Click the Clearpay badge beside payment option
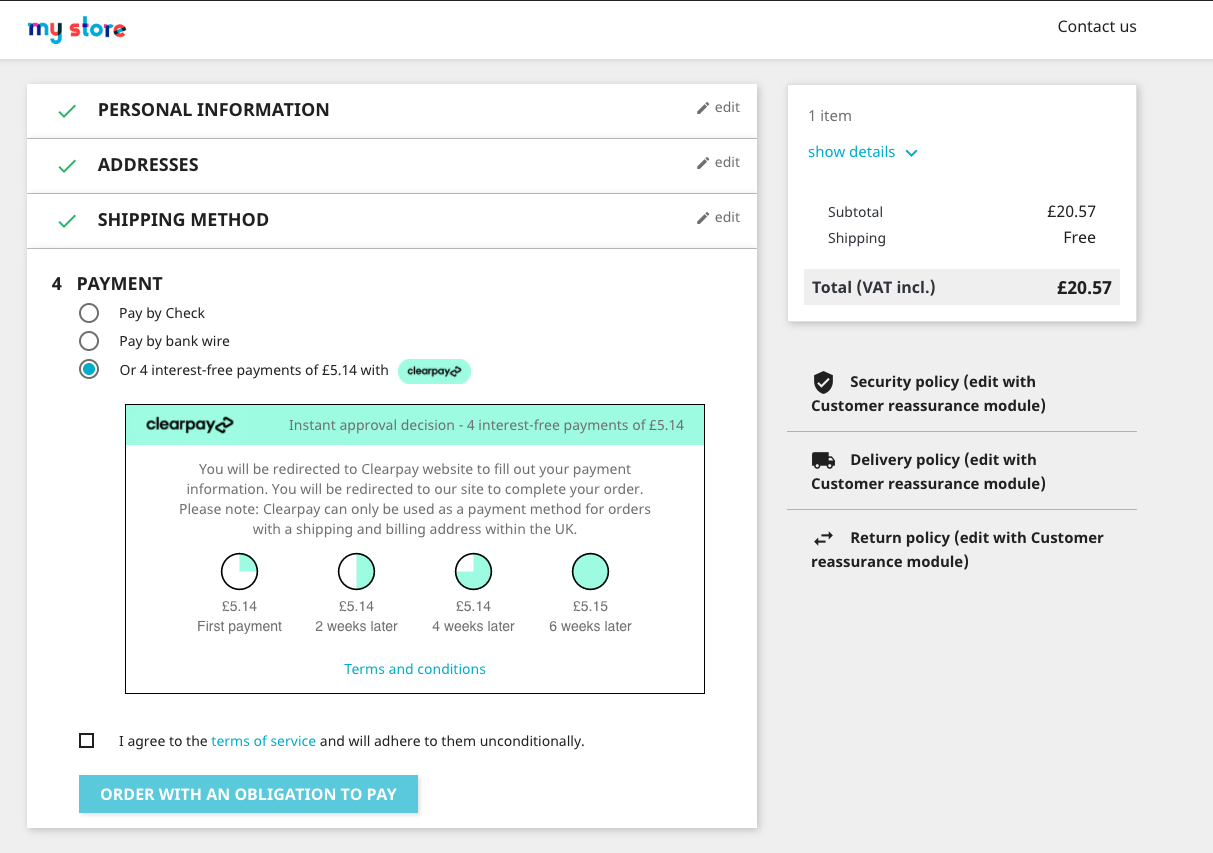Image resolution: width=1213 pixels, height=853 pixels. click(434, 371)
